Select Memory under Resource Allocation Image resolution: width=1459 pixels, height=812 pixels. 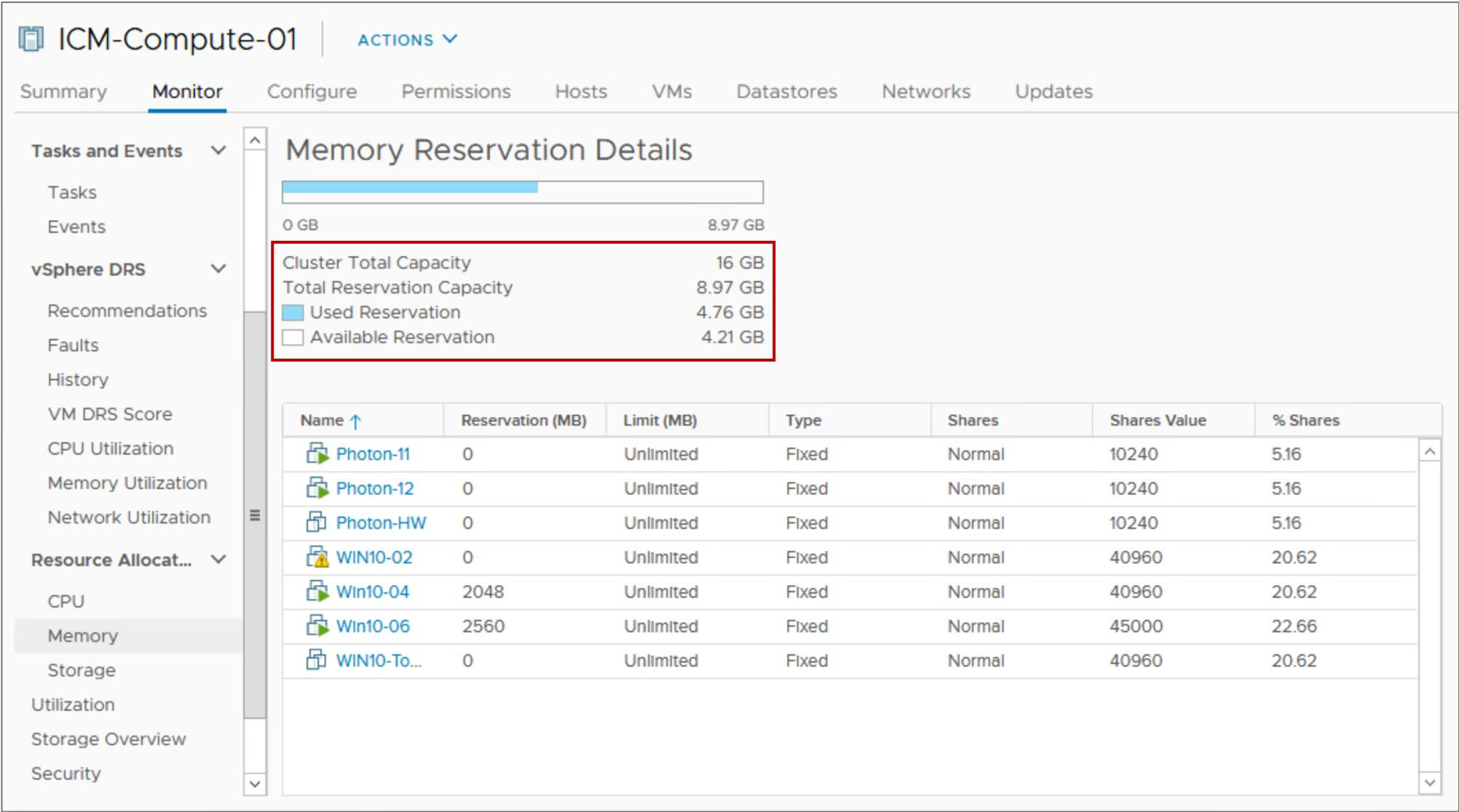point(82,636)
